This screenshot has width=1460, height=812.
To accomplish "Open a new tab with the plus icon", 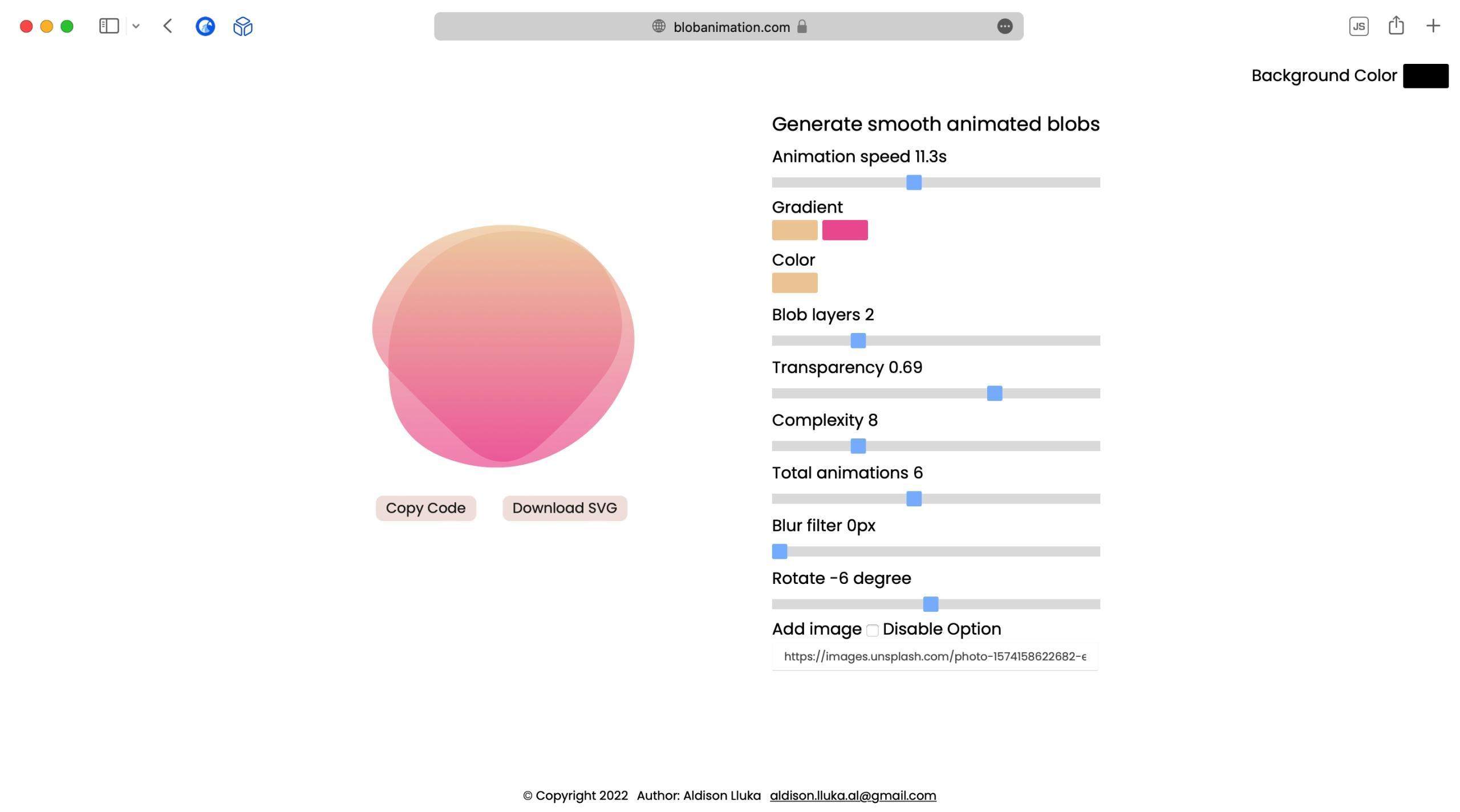I will 1433,26.
